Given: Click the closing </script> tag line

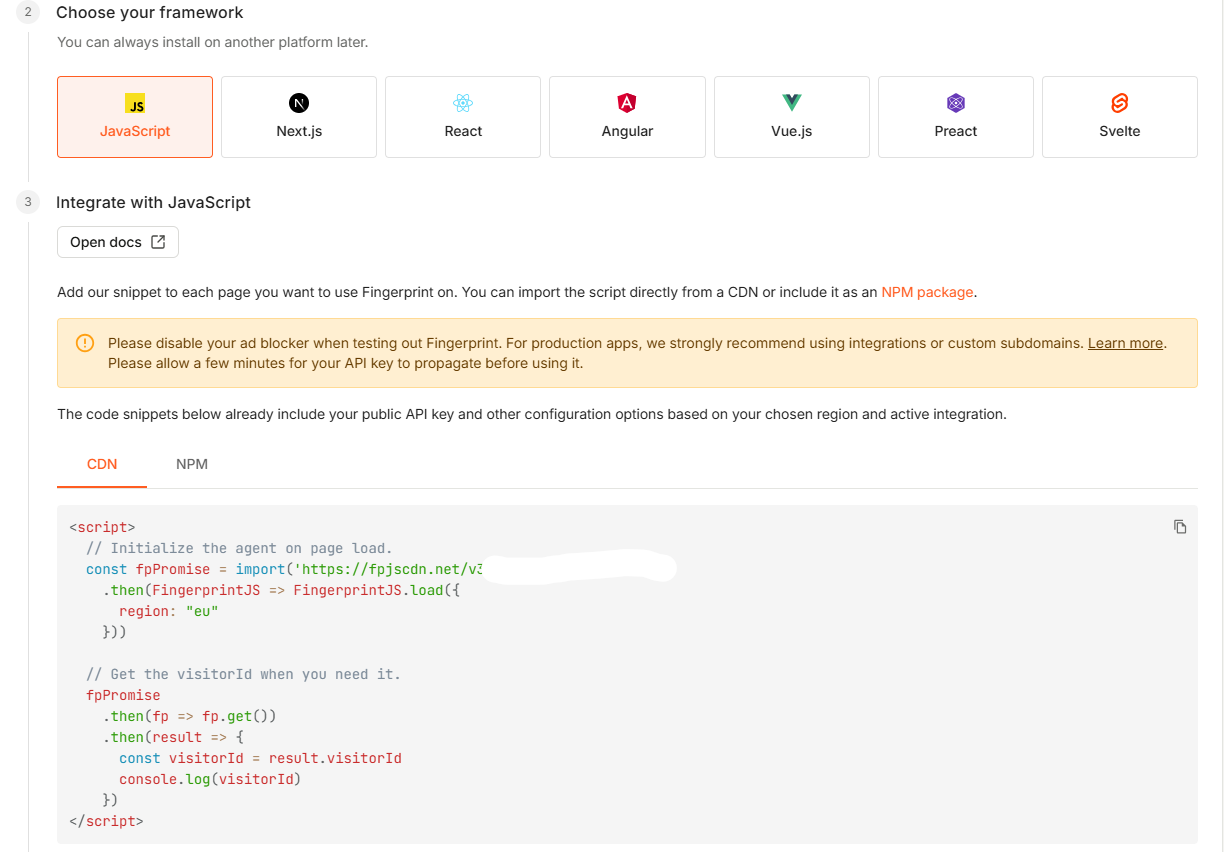Looking at the screenshot, I should 106,821.
